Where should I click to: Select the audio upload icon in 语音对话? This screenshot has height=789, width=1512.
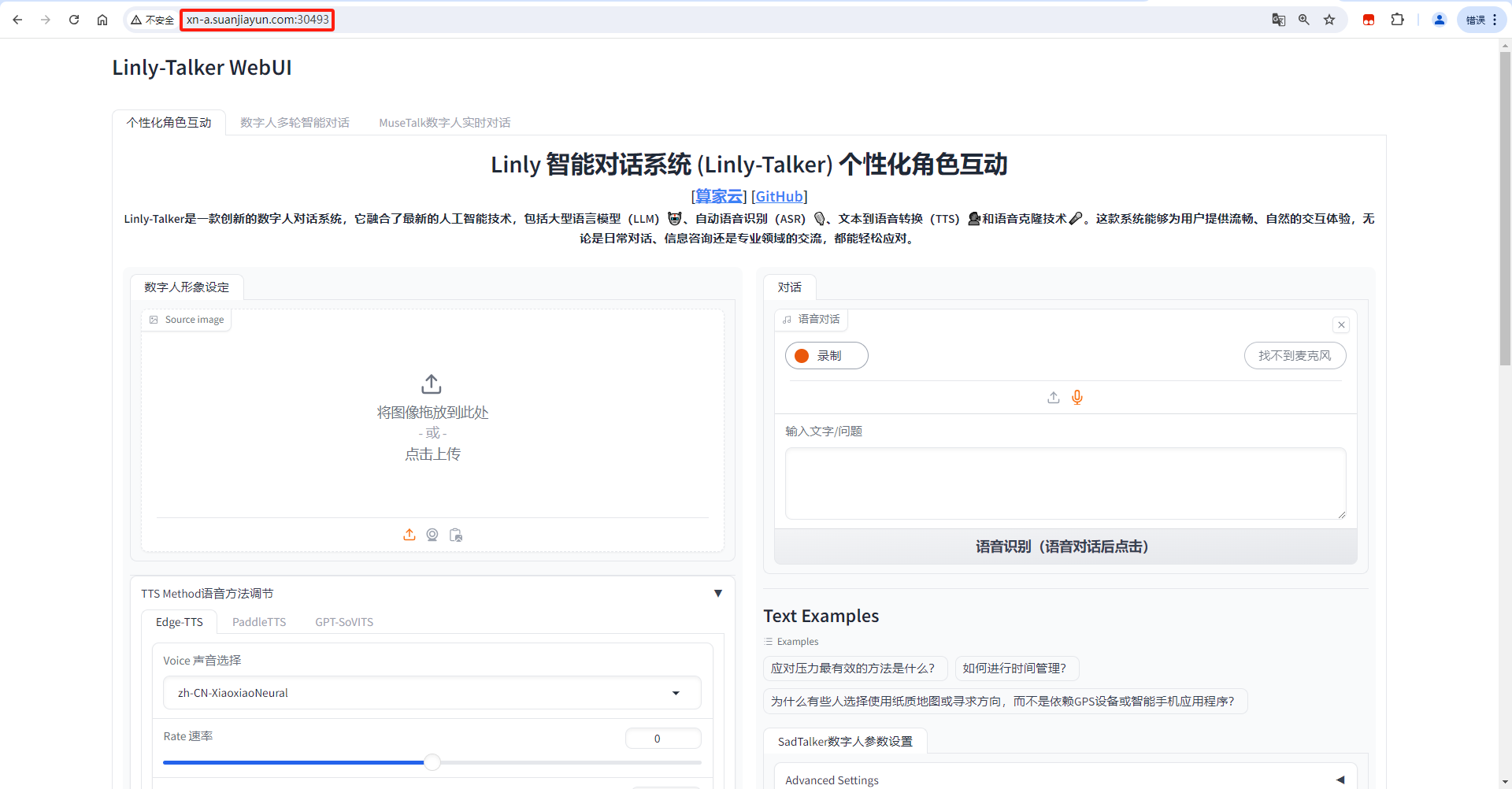click(x=1054, y=398)
